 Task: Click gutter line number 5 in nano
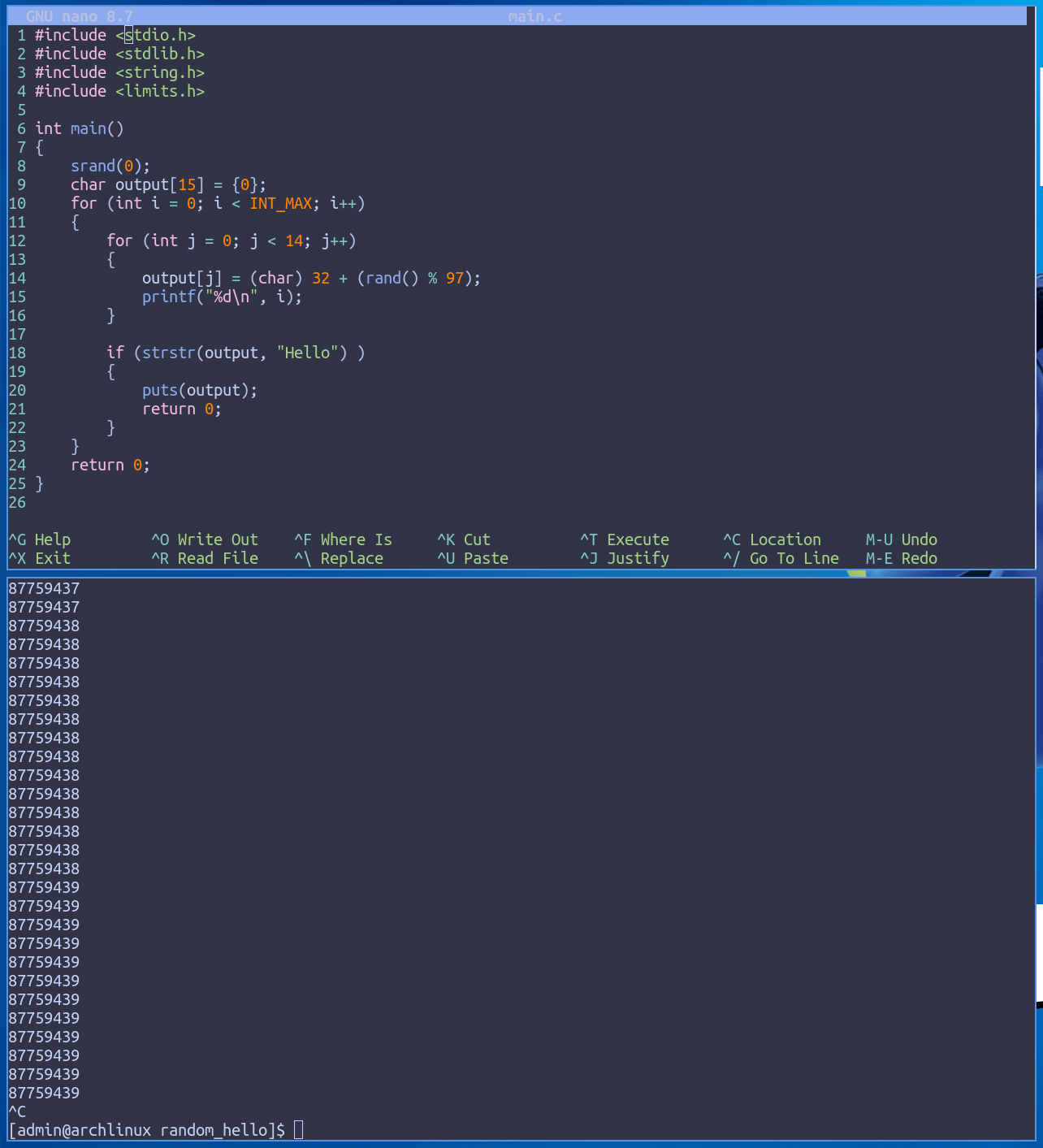tap(22, 110)
